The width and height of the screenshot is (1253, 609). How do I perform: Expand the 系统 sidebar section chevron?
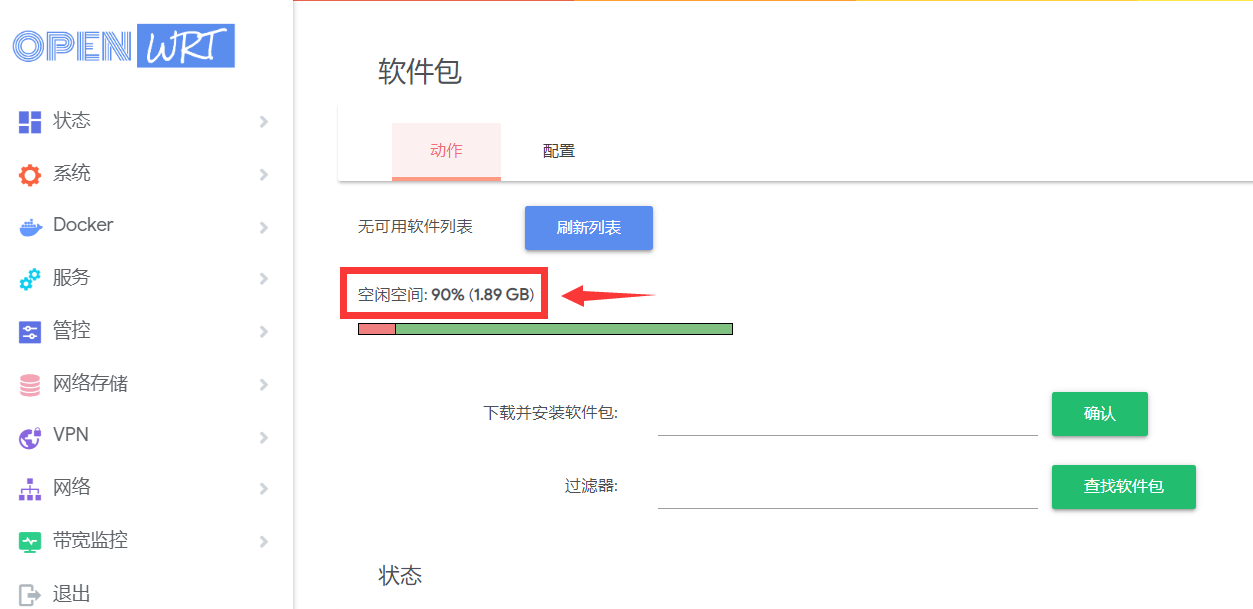pyautogui.click(x=263, y=173)
